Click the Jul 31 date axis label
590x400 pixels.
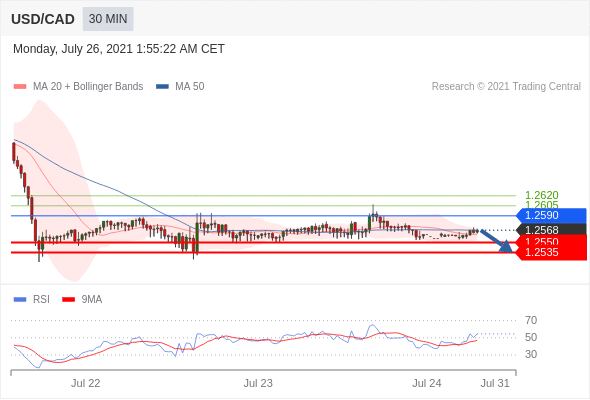pyautogui.click(x=495, y=383)
